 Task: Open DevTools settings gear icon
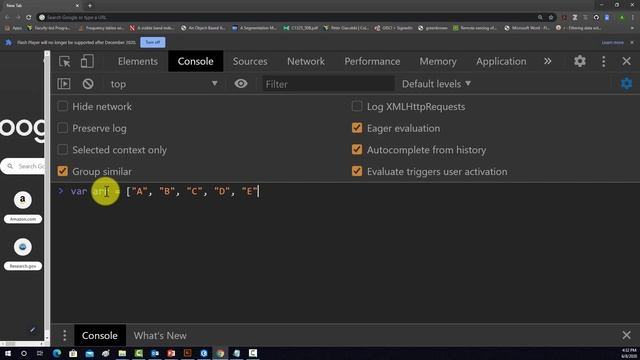[x=580, y=61]
